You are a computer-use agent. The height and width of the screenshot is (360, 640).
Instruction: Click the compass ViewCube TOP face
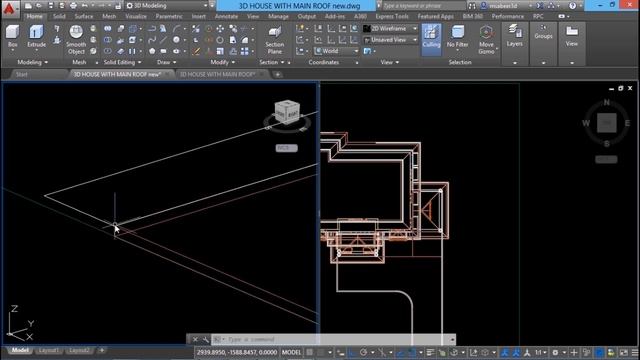607,123
